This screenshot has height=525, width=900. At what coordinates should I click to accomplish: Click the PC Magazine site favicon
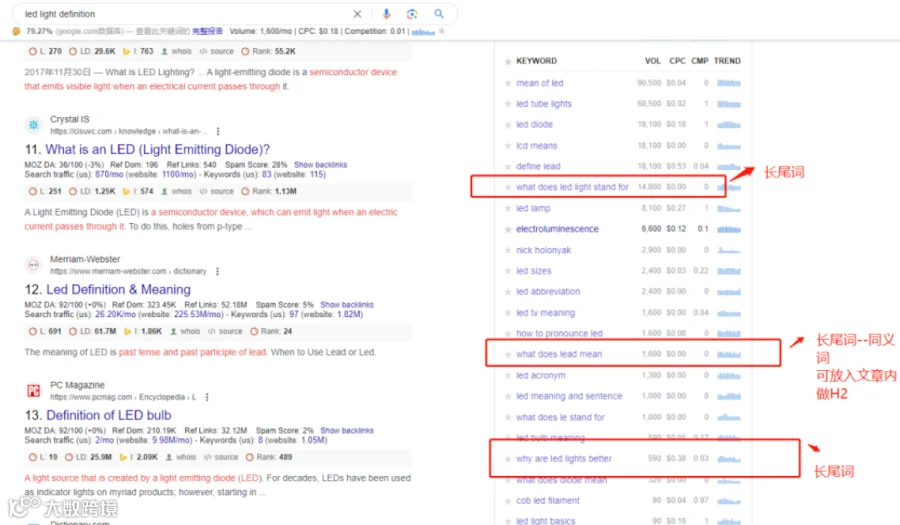pyautogui.click(x=34, y=391)
